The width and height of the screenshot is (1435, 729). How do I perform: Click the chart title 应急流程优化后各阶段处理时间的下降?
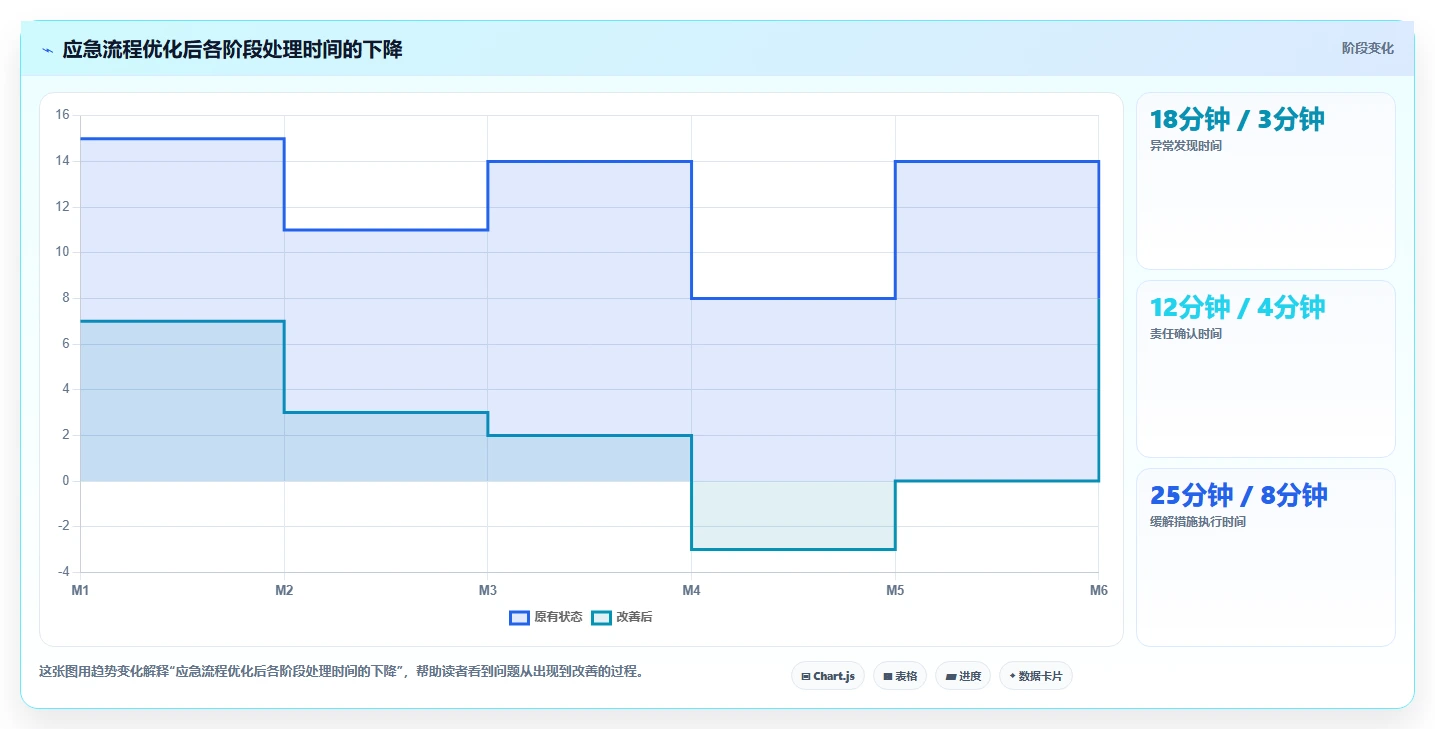point(232,49)
